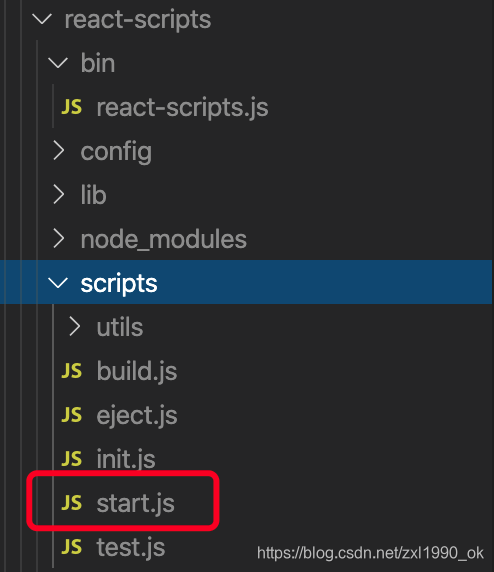Click the JS icon beside eject.js
This screenshot has height=572, width=494.
coord(72,415)
